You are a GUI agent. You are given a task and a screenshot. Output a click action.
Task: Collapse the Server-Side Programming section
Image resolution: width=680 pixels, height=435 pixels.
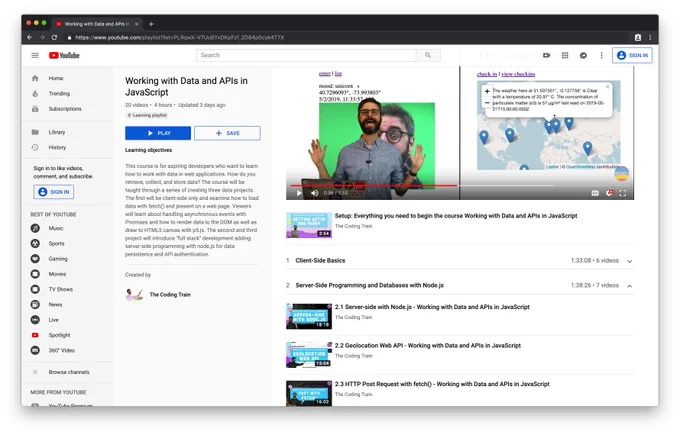[629, 286]
